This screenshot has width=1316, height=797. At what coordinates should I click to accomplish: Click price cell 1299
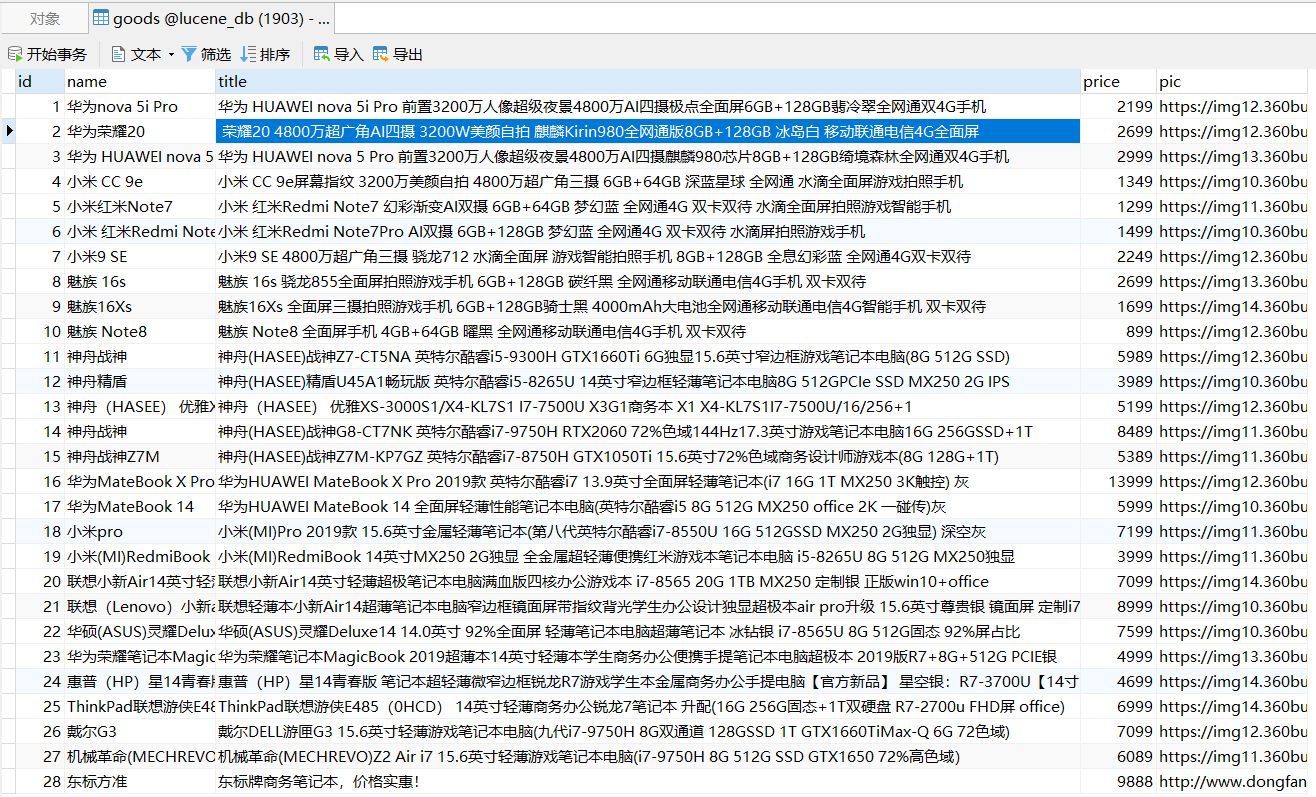1118,206
